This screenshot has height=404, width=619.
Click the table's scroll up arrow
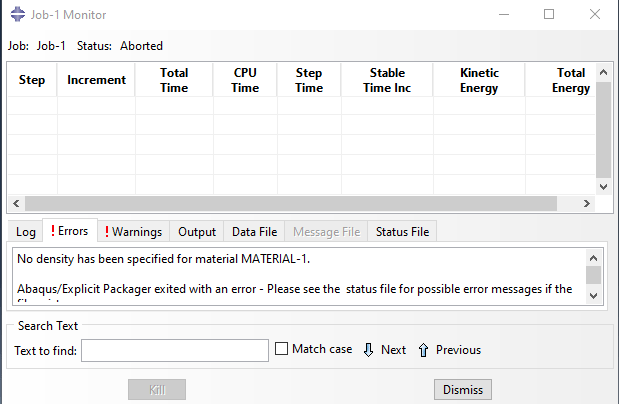click(x=603, y=72)
